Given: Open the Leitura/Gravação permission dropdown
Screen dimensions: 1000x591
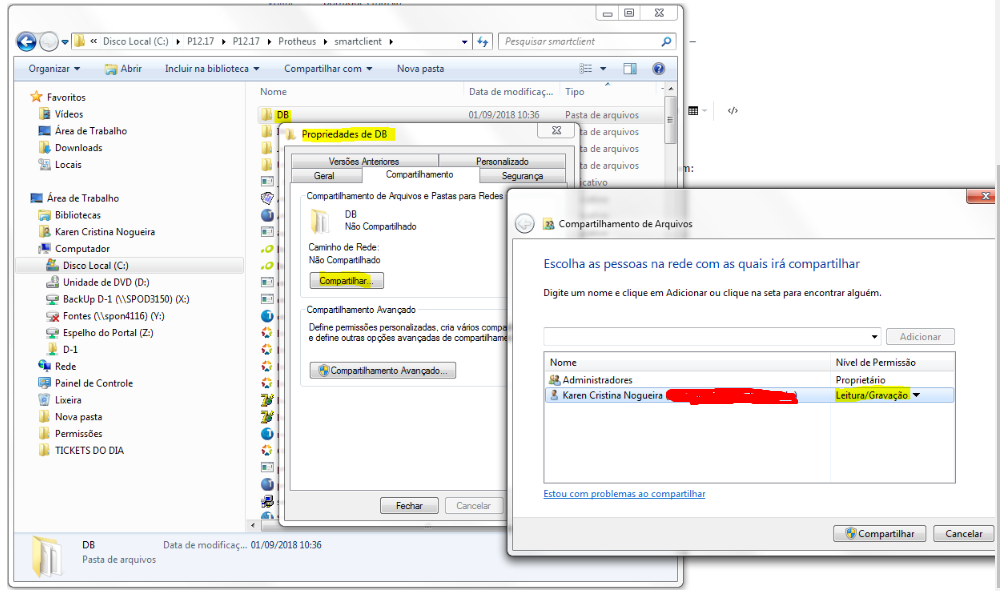Looking at the screenshot, I should tap(916, 395).
